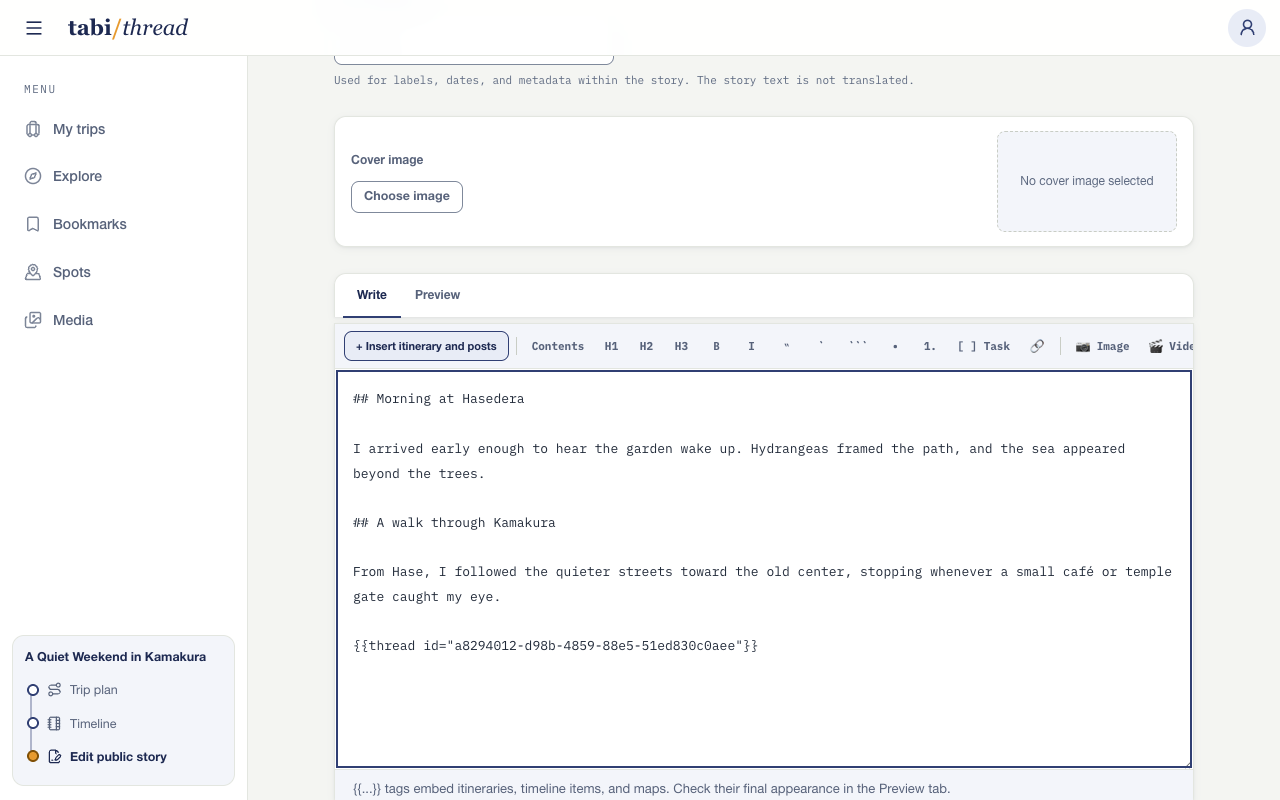Image resolution: width=1280 pixels, height=800 pixels.
Task: Click the "## Morning at Hasedera" heading line
Action: point(438,398)
